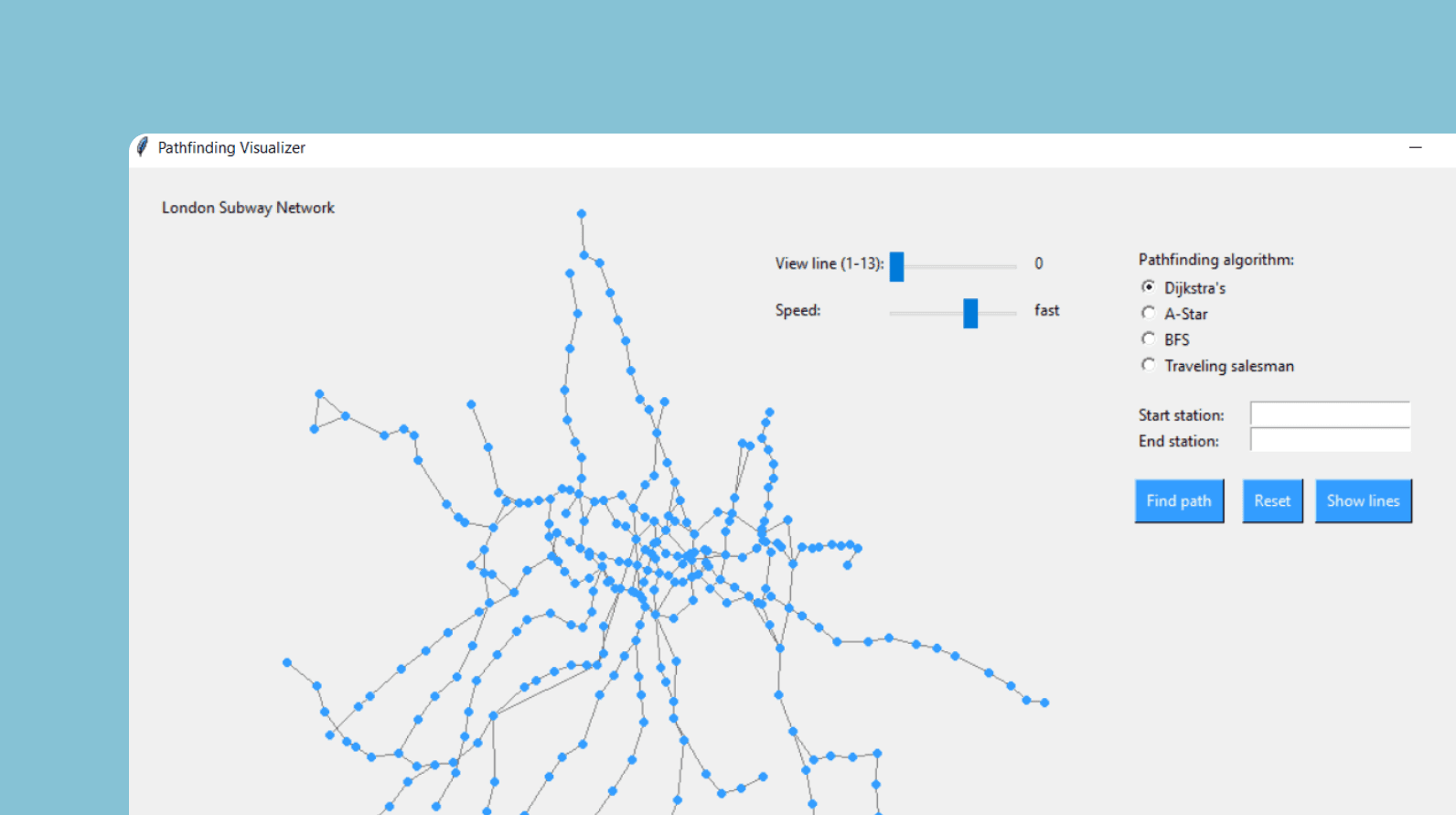Minimize the Pathfinding Visualizer window
Image resolution: width=1456 pixels, height=815 pixels.
1415,147
